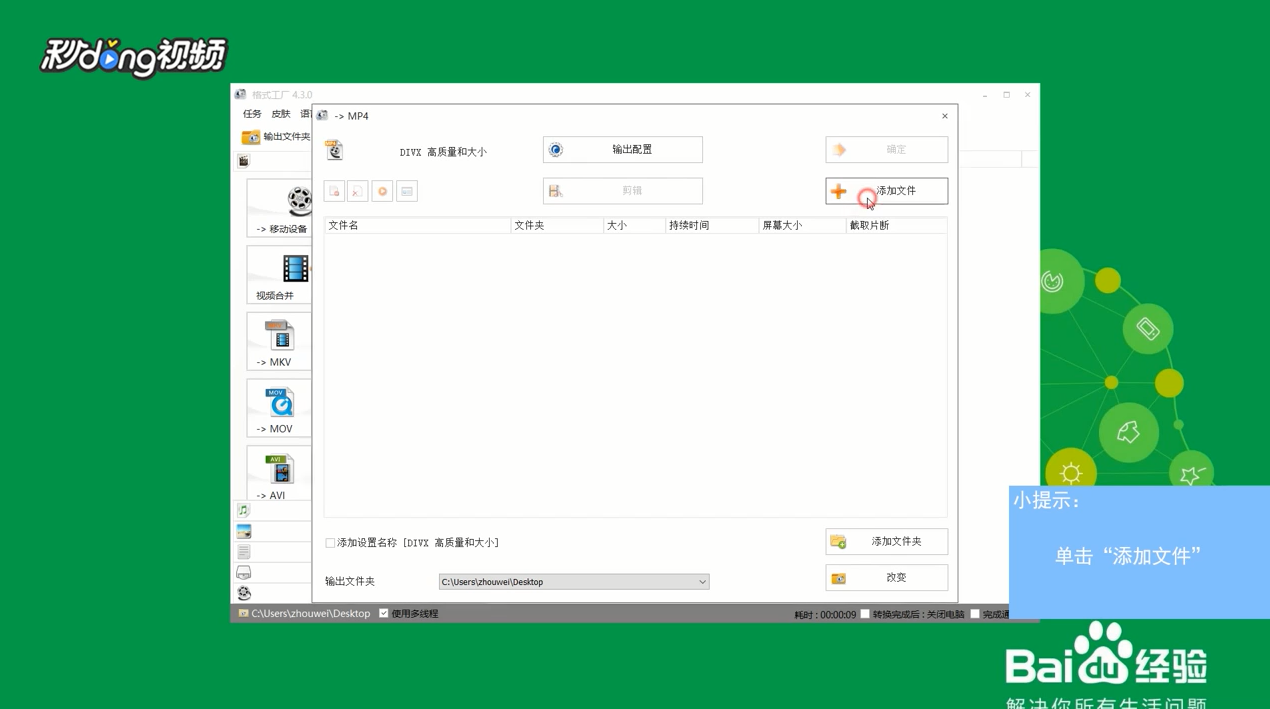Click the Screen Size (屏幕大小) column header
Screen dimensions: 1270x709
(802, 226)
